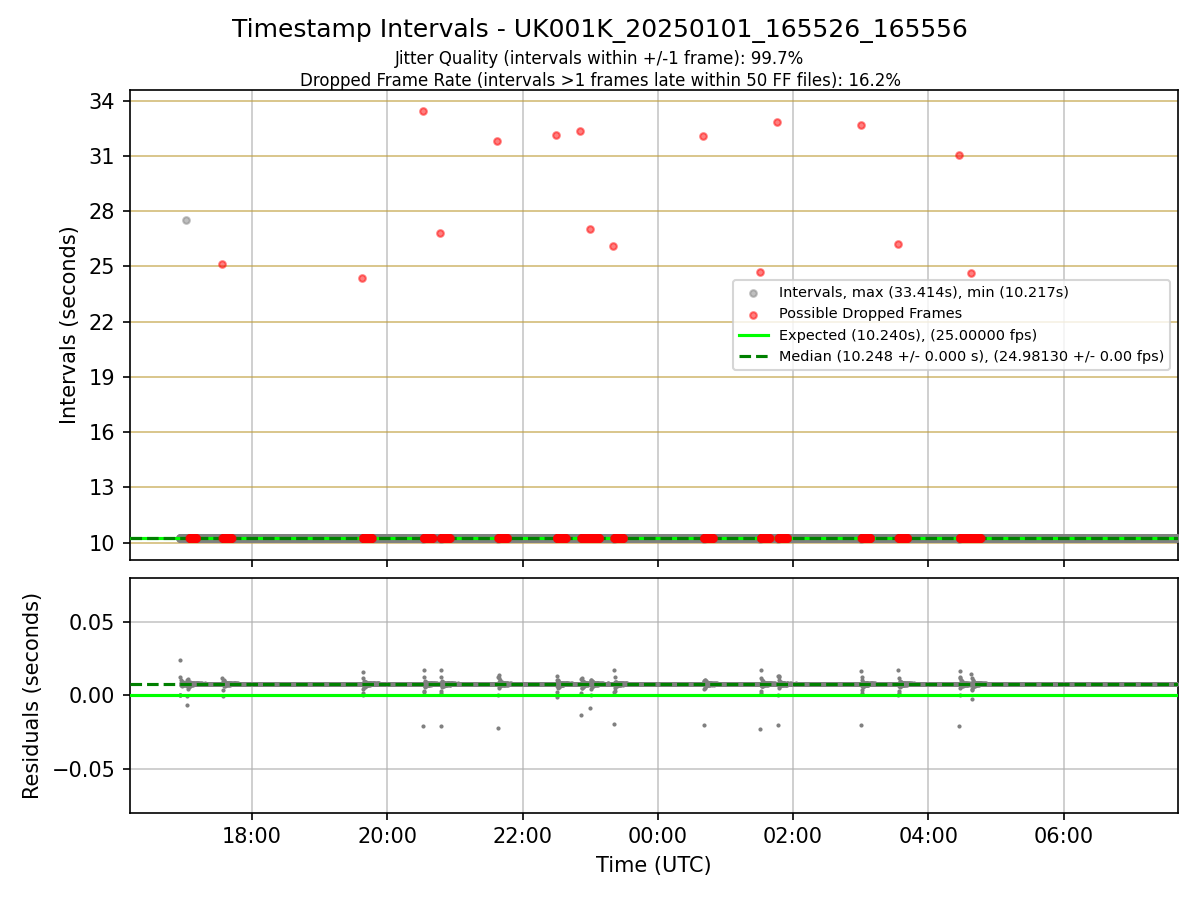The height and width of the screenshot is (900, 1200).
Task: Click the 'Time (UTC)' x-axis label
Action: (653, 865)
